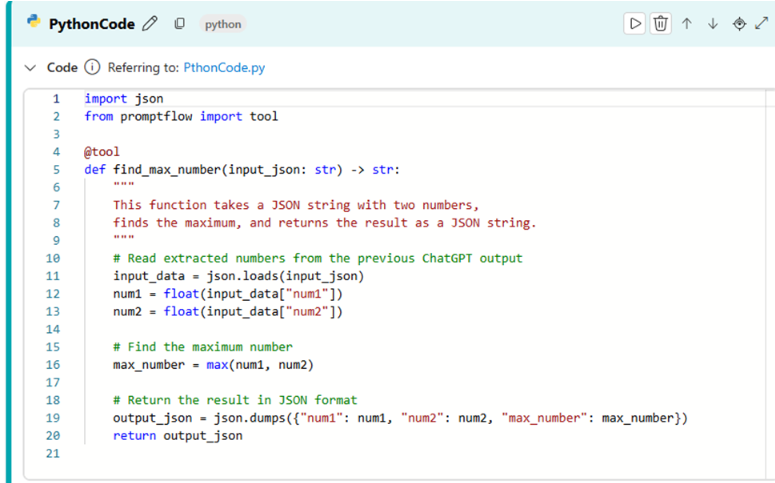775x483 pixels.
Task: Show info about the Code section
Action: pos(92,67)
